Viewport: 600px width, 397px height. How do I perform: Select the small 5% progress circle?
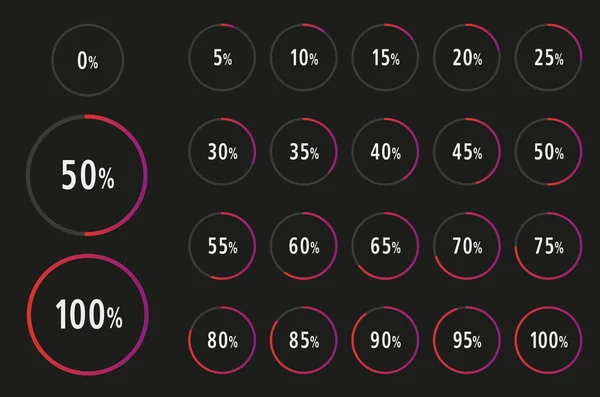tap(222, 57)
